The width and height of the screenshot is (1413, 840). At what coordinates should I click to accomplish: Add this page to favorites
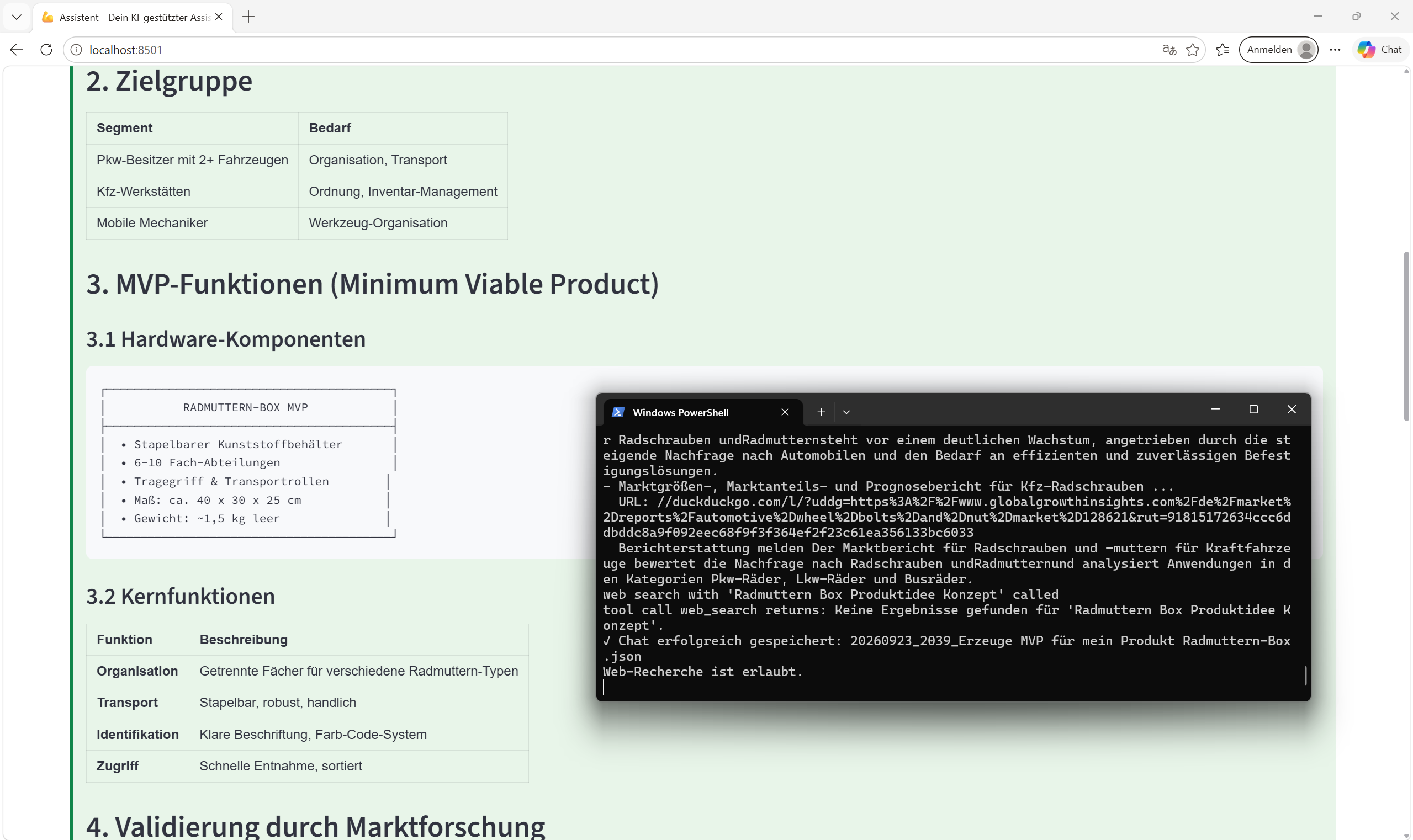[1193, 50]
